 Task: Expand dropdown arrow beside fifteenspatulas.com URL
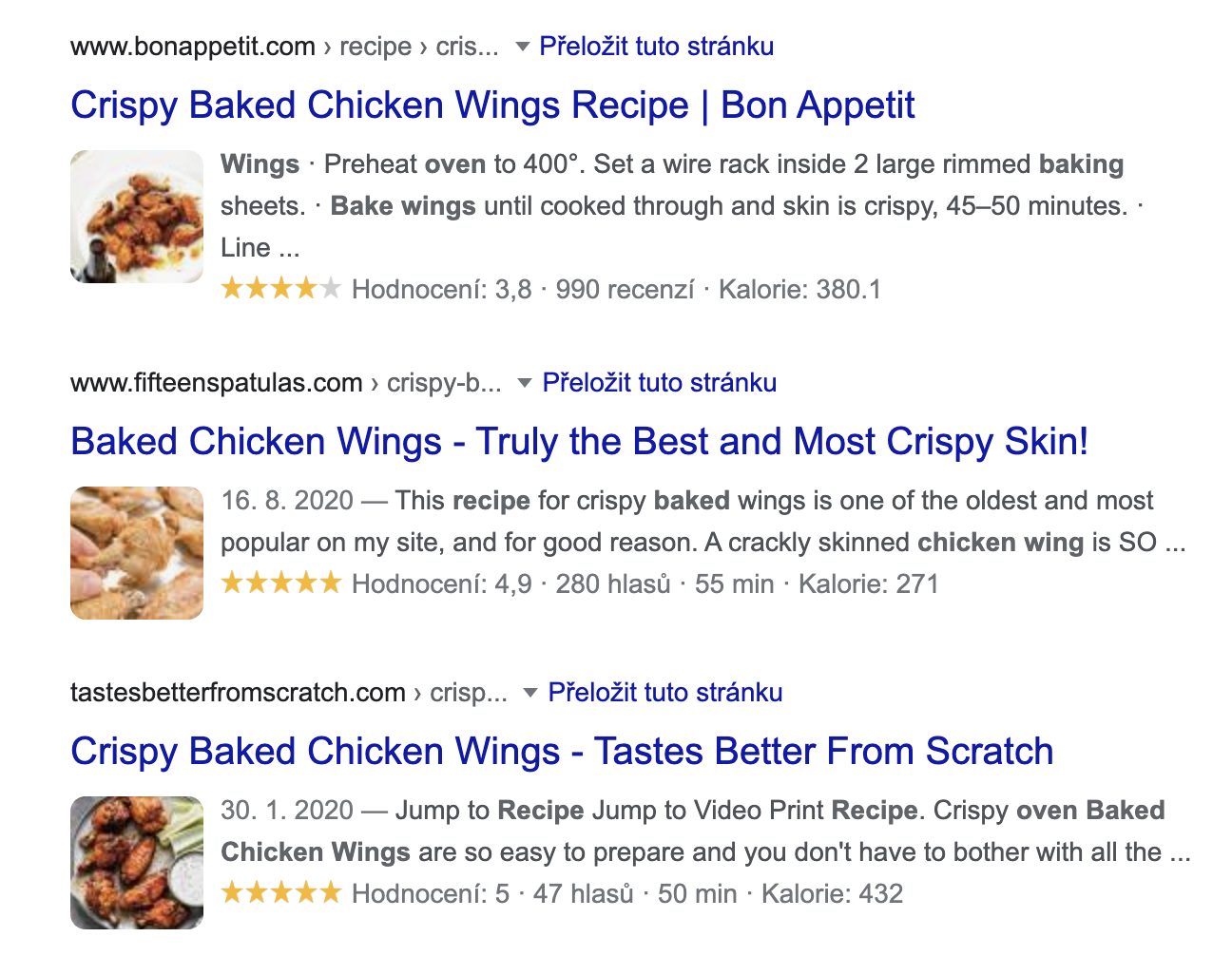(x=524, y=383)
